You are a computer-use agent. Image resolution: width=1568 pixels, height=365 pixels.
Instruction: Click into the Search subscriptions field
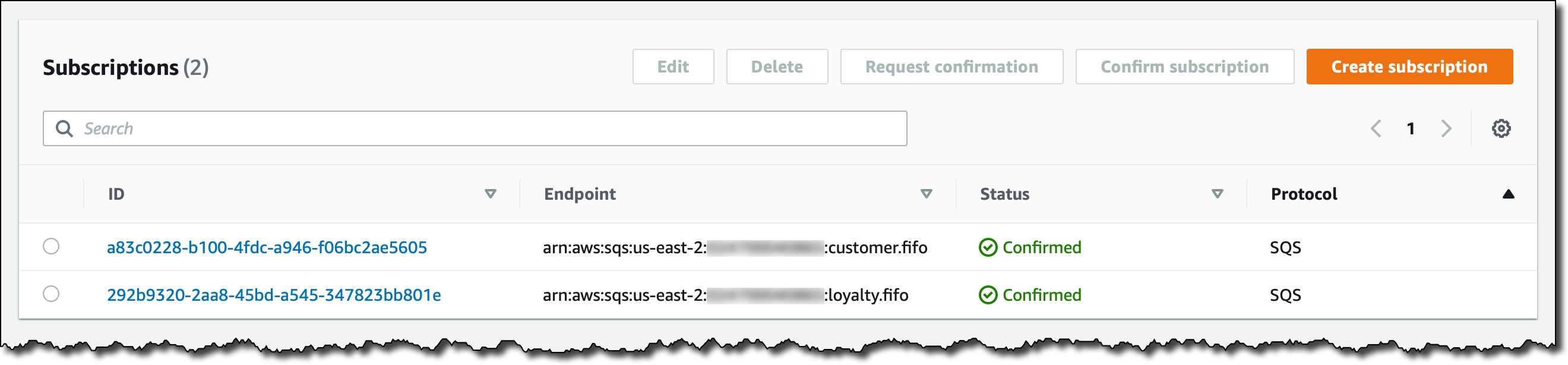pyautogui.click(x=487, y=128)
